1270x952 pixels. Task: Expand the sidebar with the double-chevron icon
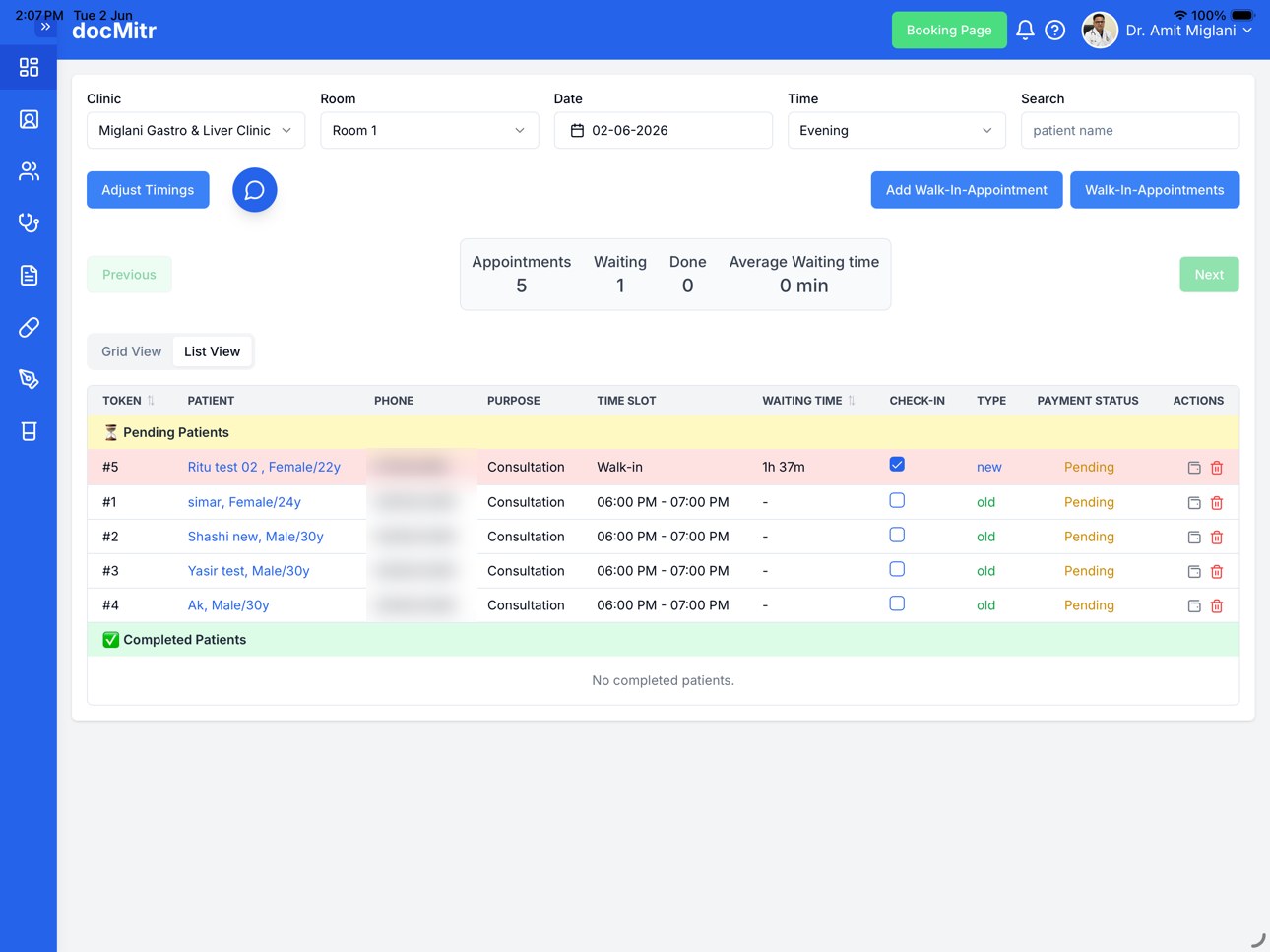(45, 27)
